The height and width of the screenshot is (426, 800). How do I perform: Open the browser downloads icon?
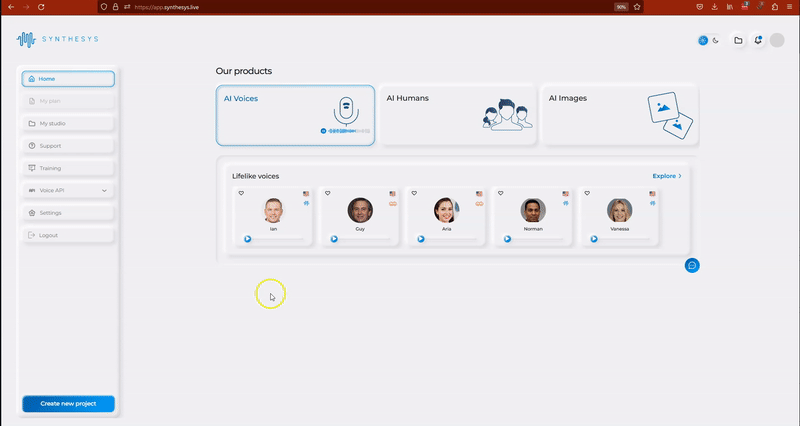(x=715, y=7)
